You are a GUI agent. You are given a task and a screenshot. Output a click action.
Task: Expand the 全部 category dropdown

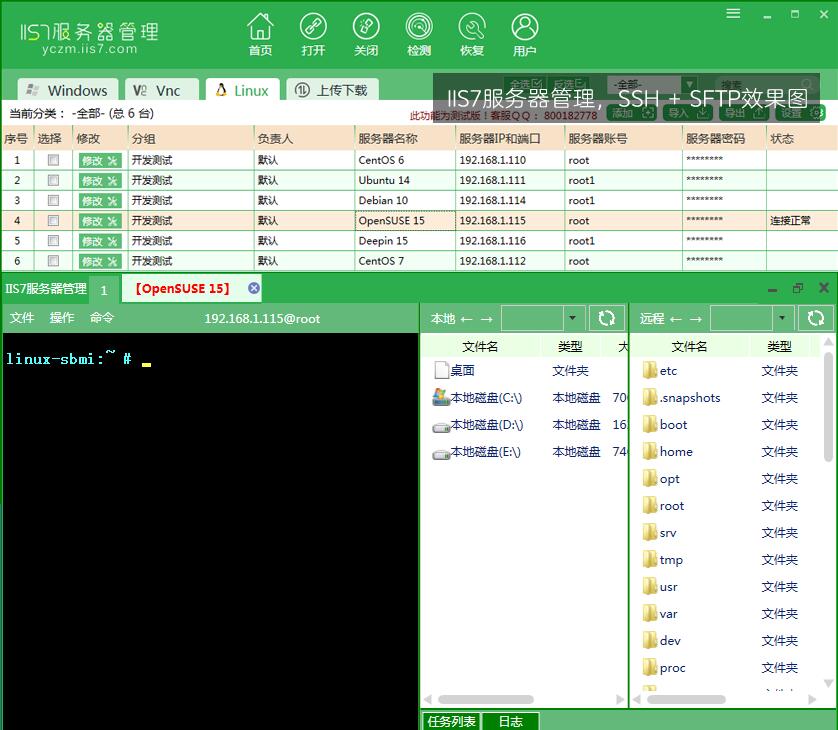(688, 85)
